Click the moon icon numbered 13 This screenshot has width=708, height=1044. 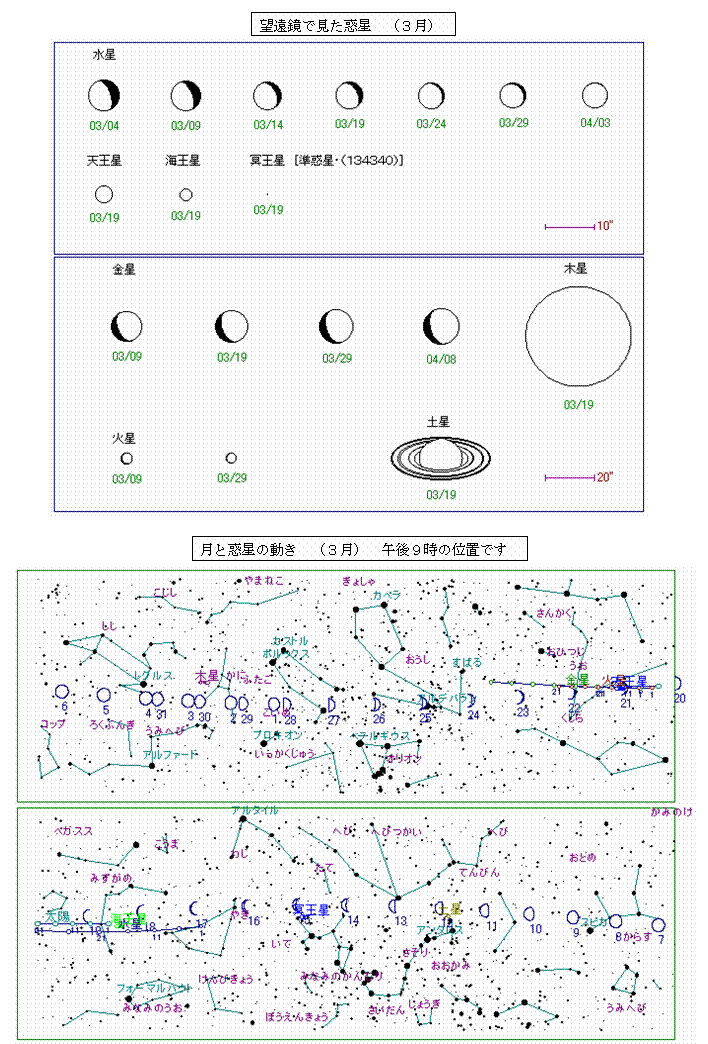(x=393, y=906)
